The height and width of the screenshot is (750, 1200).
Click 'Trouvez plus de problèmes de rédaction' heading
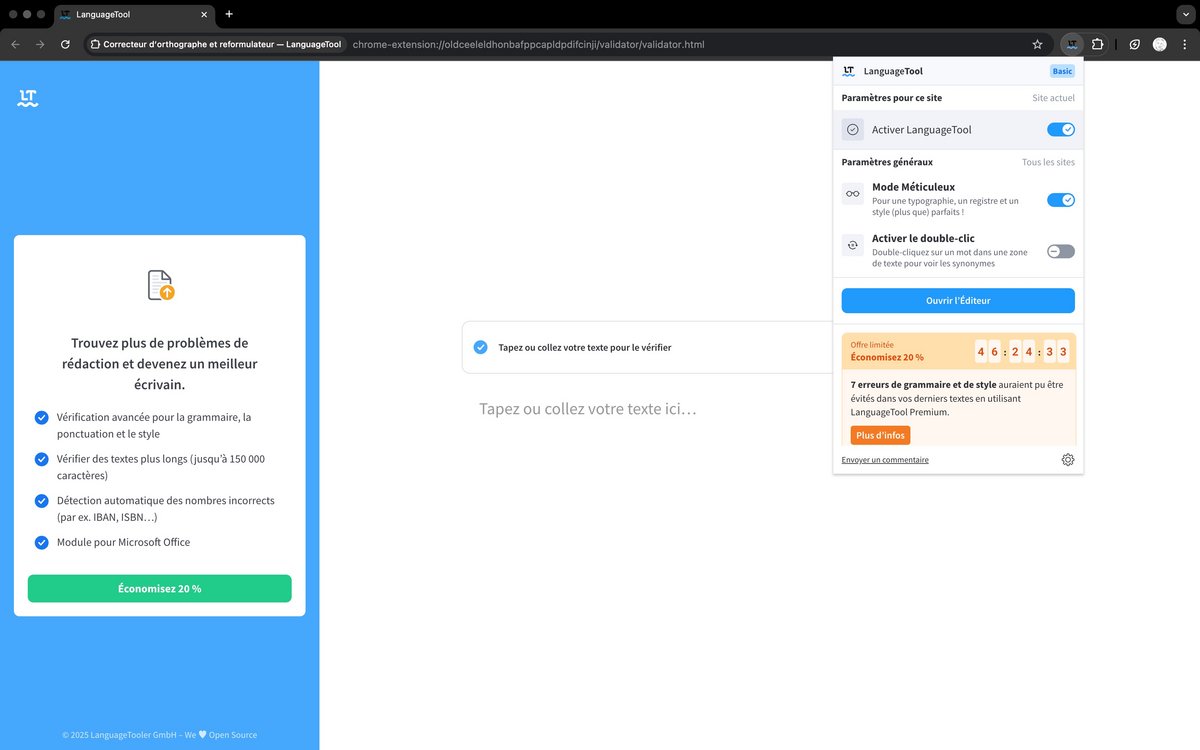pyautogui.click(x=160, y=363)
